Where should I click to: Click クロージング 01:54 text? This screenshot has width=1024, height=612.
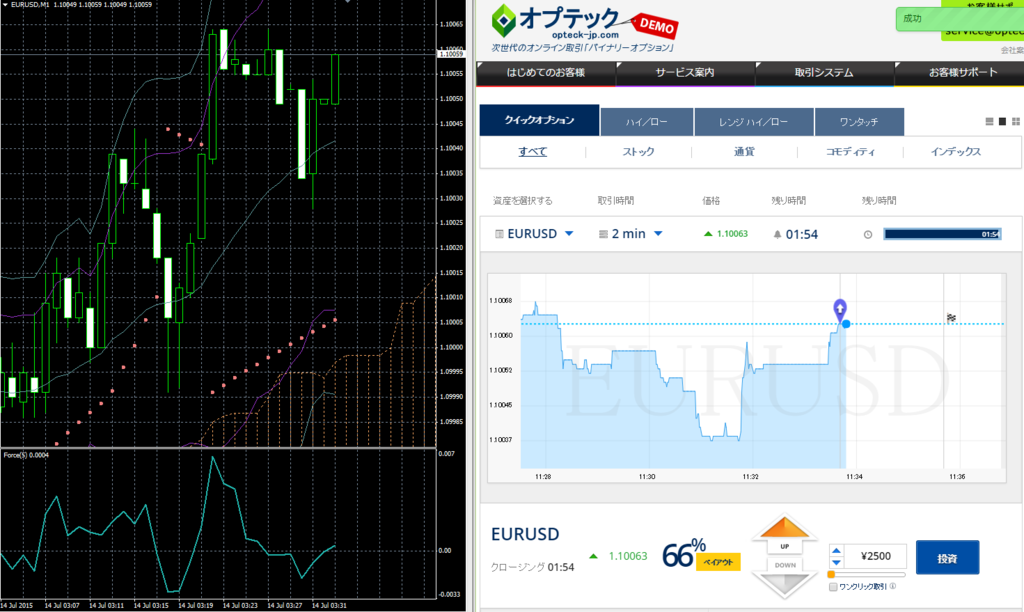click(532, 567)
